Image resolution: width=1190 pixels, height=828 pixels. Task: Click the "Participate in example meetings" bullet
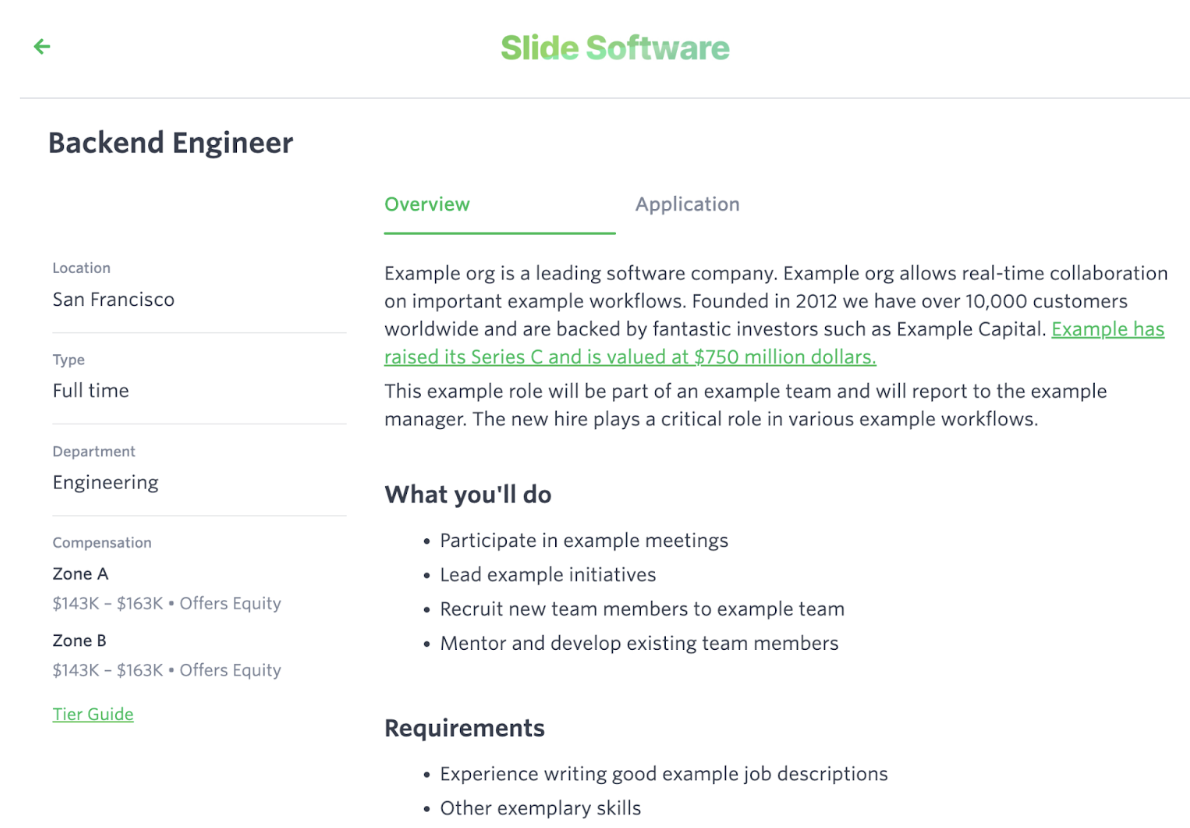pos(584,540)
